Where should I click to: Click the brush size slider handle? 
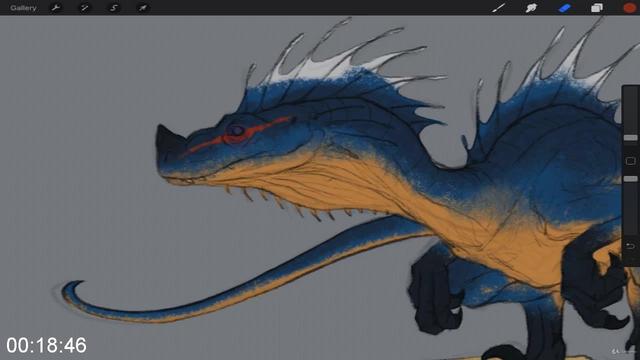tap(630, 138)
